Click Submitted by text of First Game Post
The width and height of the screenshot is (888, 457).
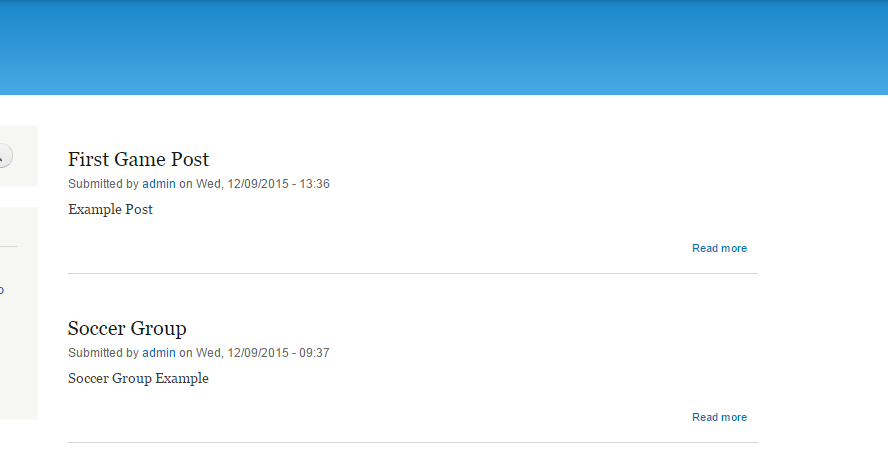point(103,184)
